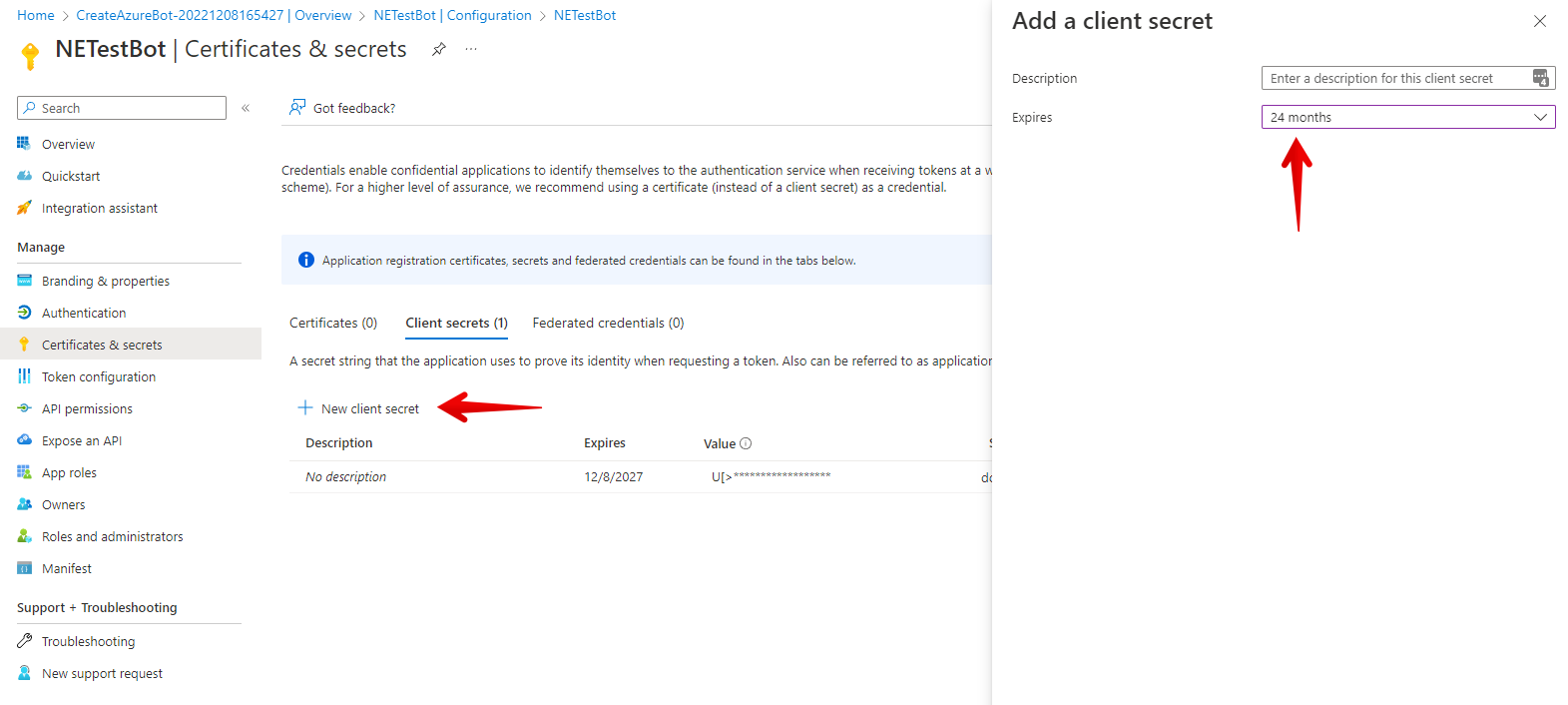Click the client secret Description input field
This screenshot has height=705, width=1568.
coord(1408,78)
